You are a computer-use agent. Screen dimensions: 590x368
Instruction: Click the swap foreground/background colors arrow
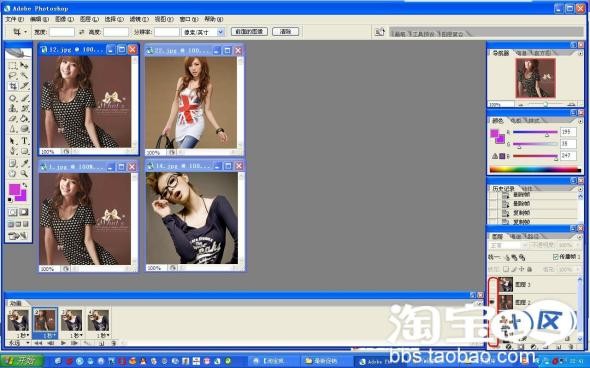[x=25, y=185]
